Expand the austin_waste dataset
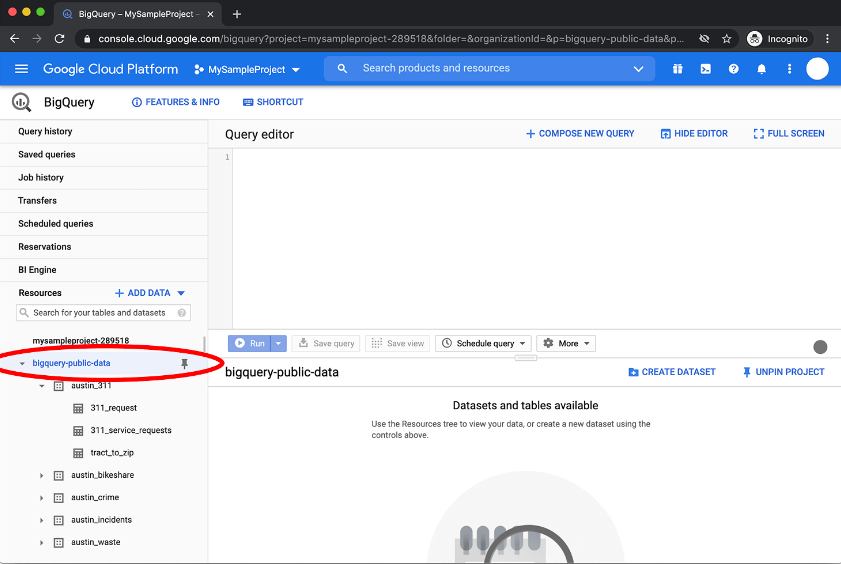Screen dimensions: 841x564 [41, 543]
